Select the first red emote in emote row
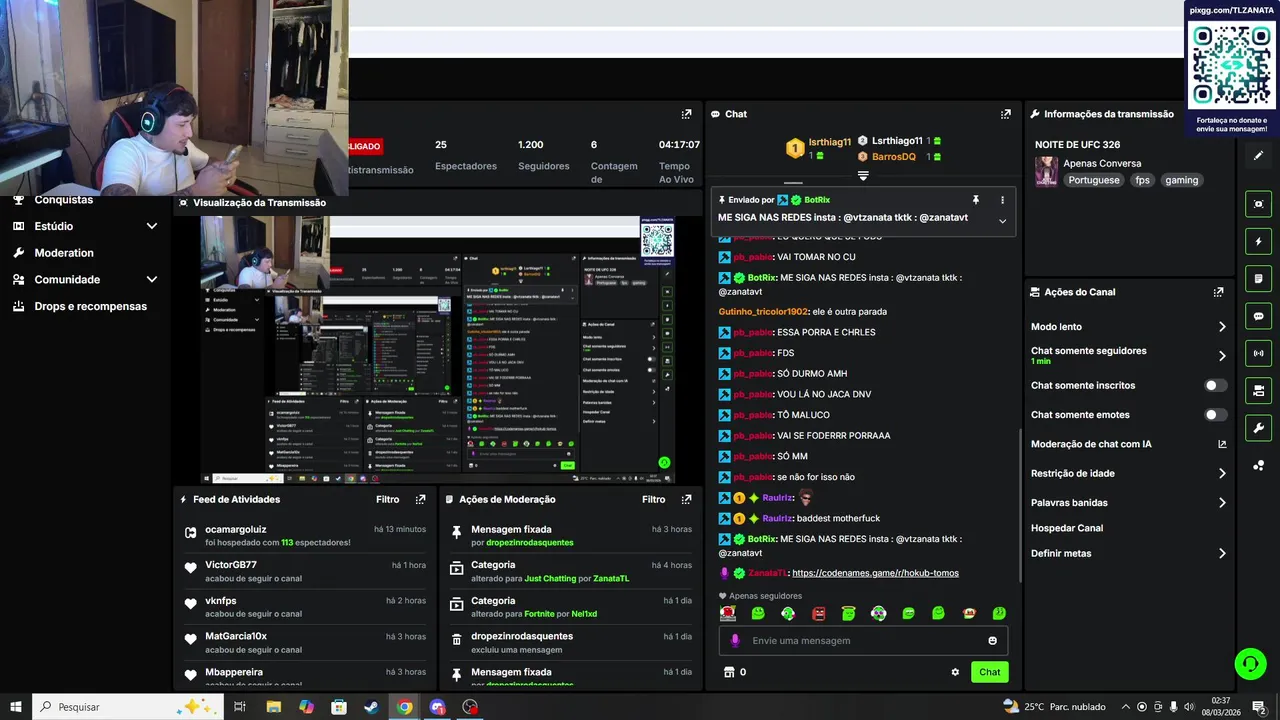This screenshot has height=720, width=1280. point(728,613)
